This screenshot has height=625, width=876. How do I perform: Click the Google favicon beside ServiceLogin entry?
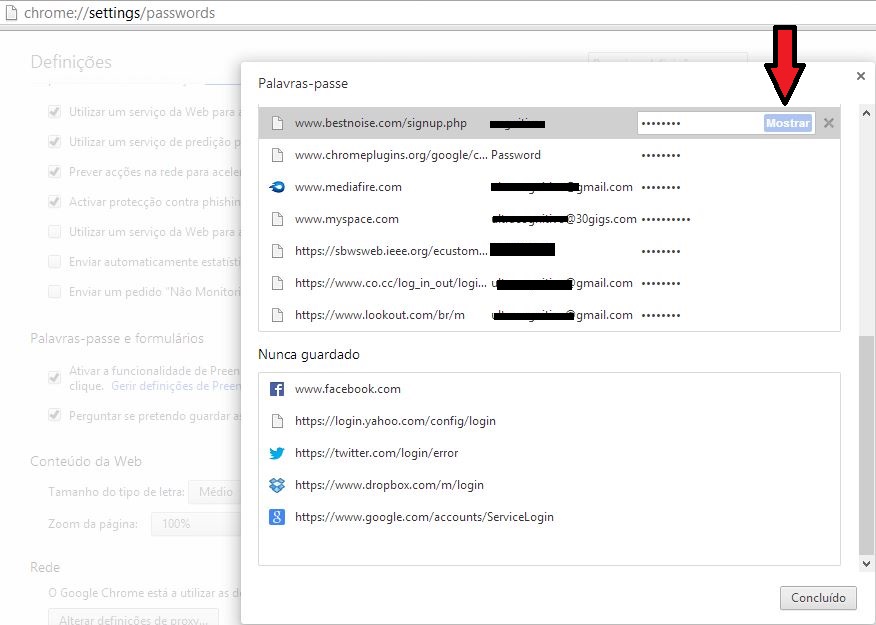pyautogui.click(x=277, y=517)
